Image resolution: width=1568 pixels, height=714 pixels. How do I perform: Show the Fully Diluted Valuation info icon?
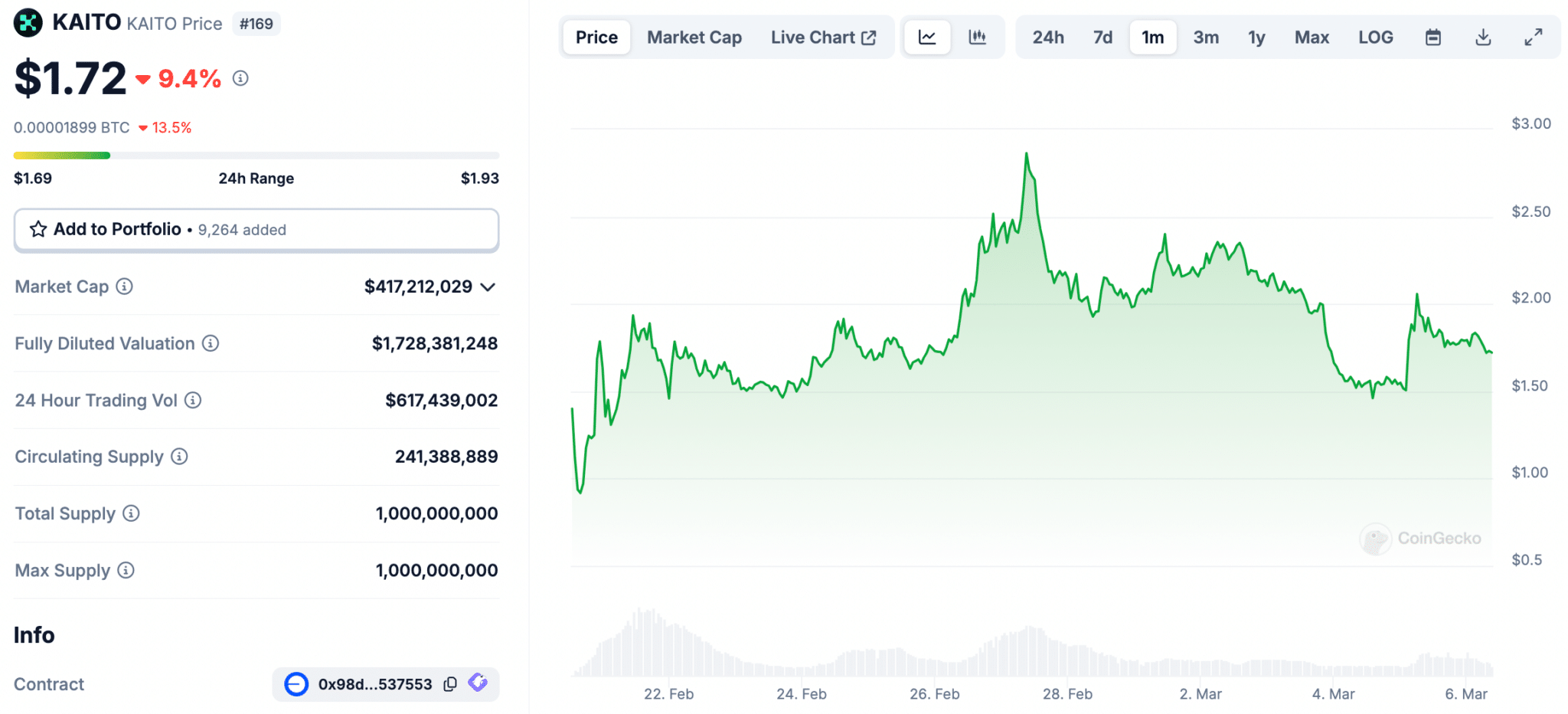(211, 343)
